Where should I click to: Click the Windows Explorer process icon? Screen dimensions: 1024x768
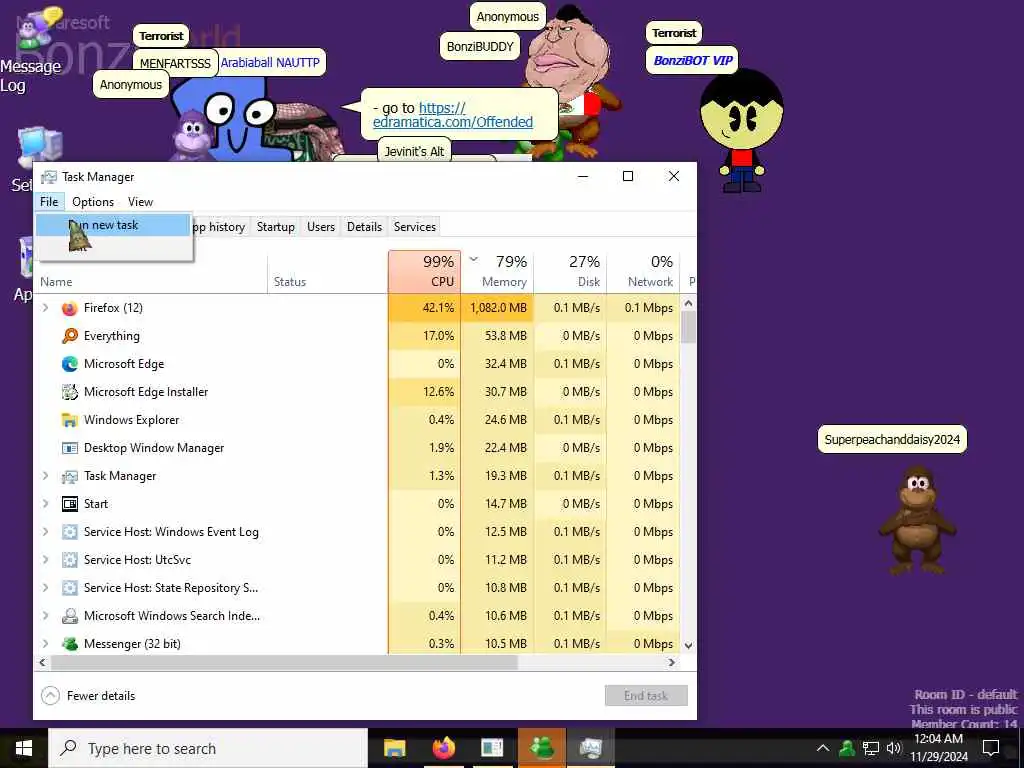click(x=69, y=420)
